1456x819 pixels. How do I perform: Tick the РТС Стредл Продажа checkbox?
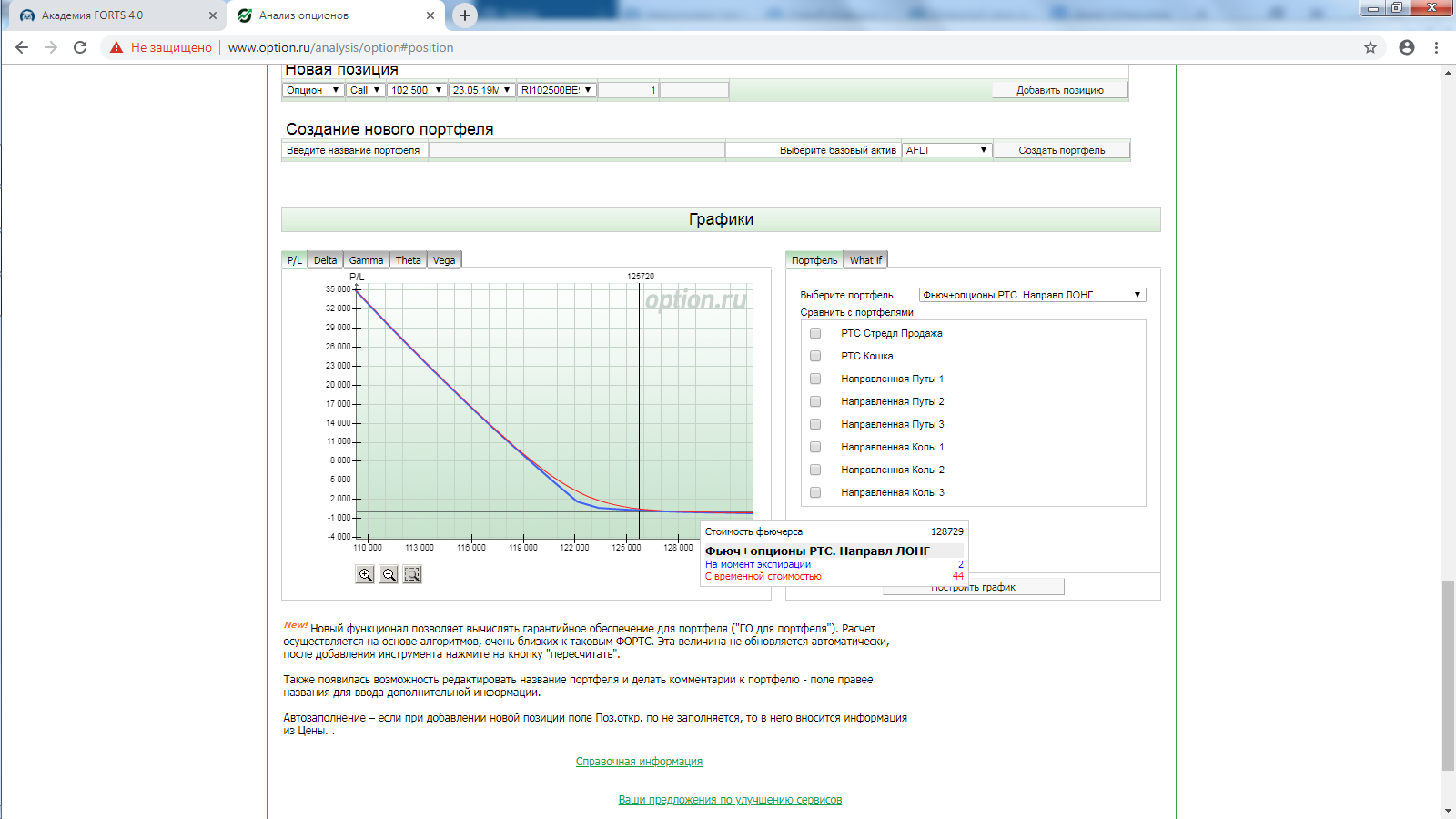tap(815, 333)
